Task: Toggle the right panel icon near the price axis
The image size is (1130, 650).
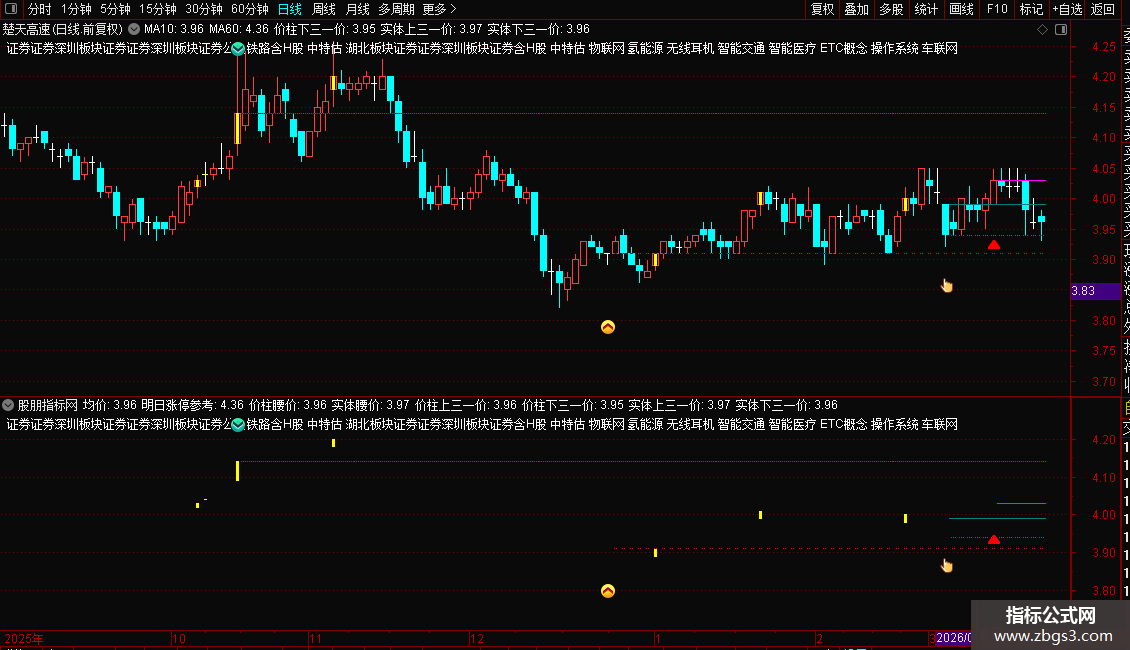Action: click(1061, 30)
